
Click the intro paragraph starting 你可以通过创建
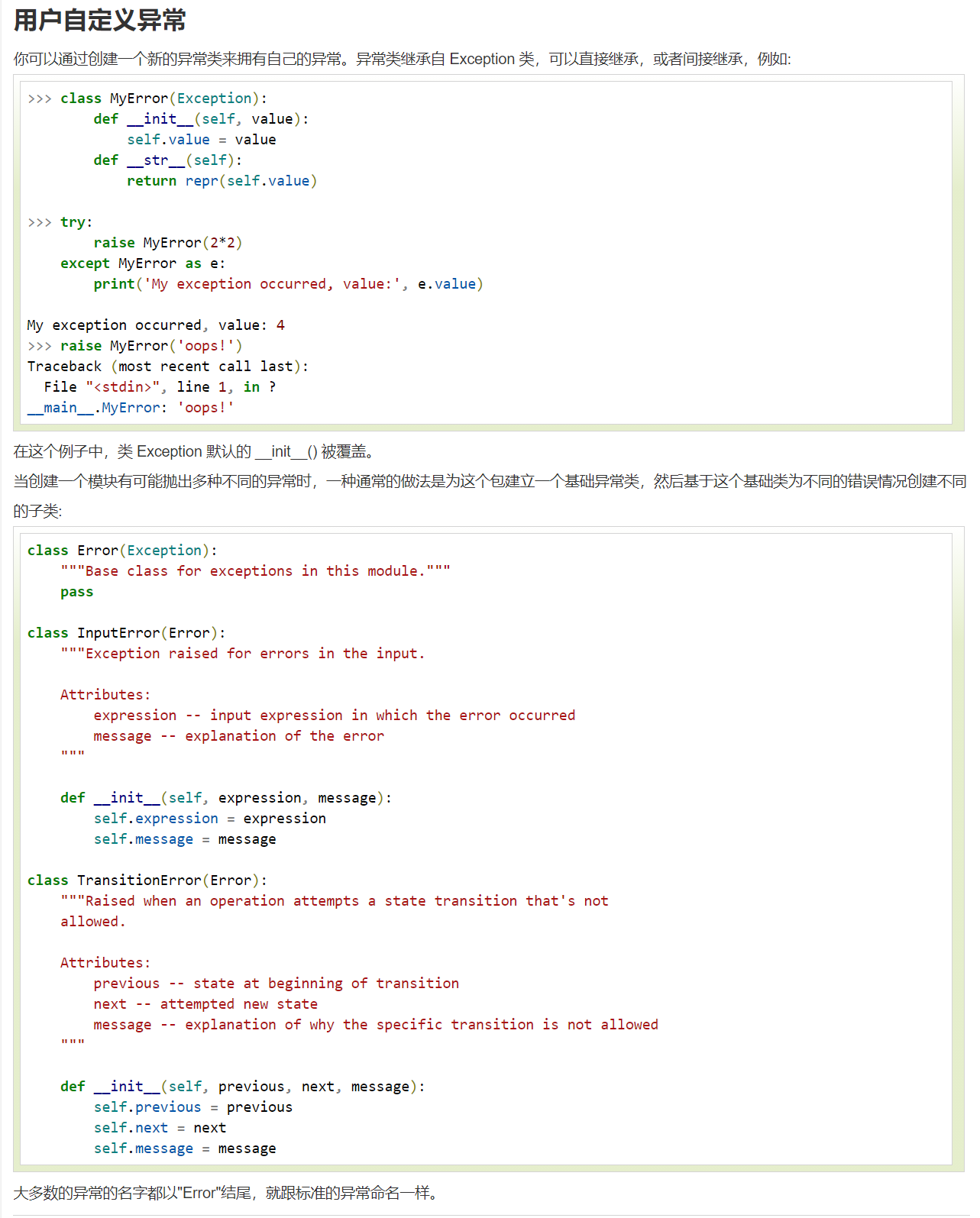coord(403,59)
